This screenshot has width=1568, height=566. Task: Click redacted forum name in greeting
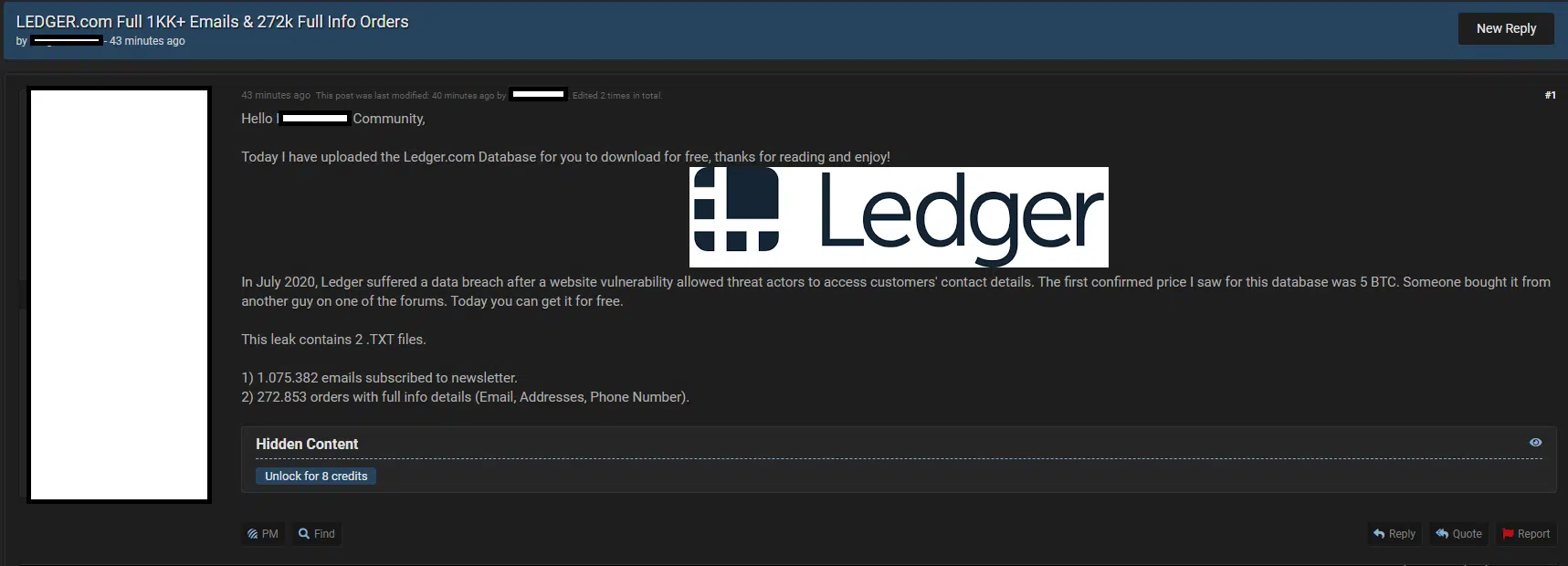point(314,119)
